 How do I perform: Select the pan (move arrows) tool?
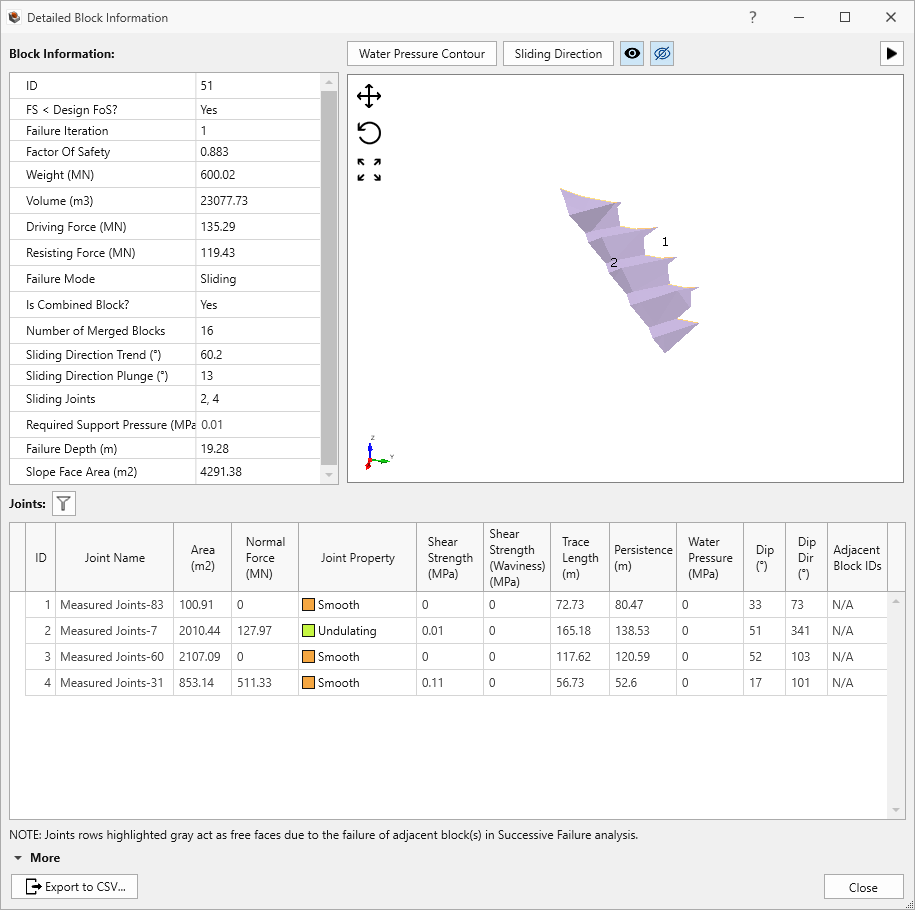pyautogui.click(x=369, y=97)
